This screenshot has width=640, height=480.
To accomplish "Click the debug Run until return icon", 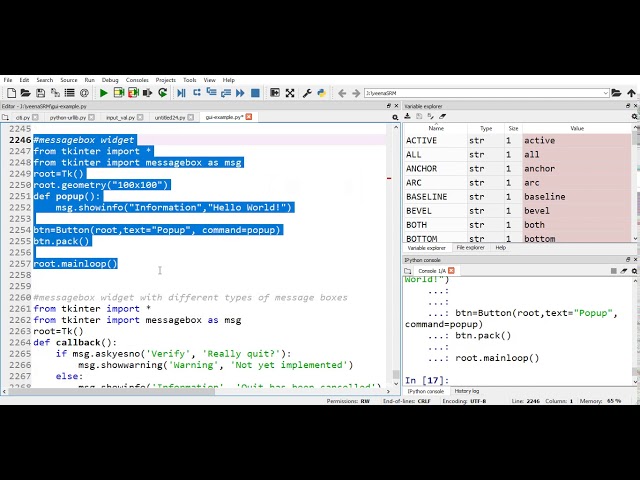I will click(226, 93).
